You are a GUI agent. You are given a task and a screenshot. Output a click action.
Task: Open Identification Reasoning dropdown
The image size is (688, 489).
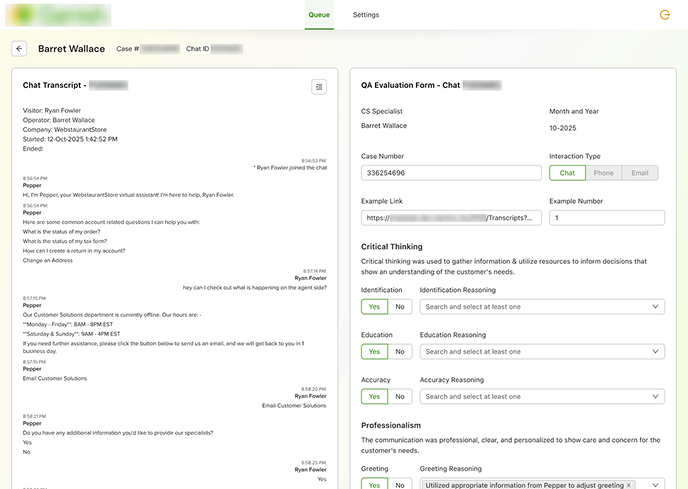(x=542, y=307)
